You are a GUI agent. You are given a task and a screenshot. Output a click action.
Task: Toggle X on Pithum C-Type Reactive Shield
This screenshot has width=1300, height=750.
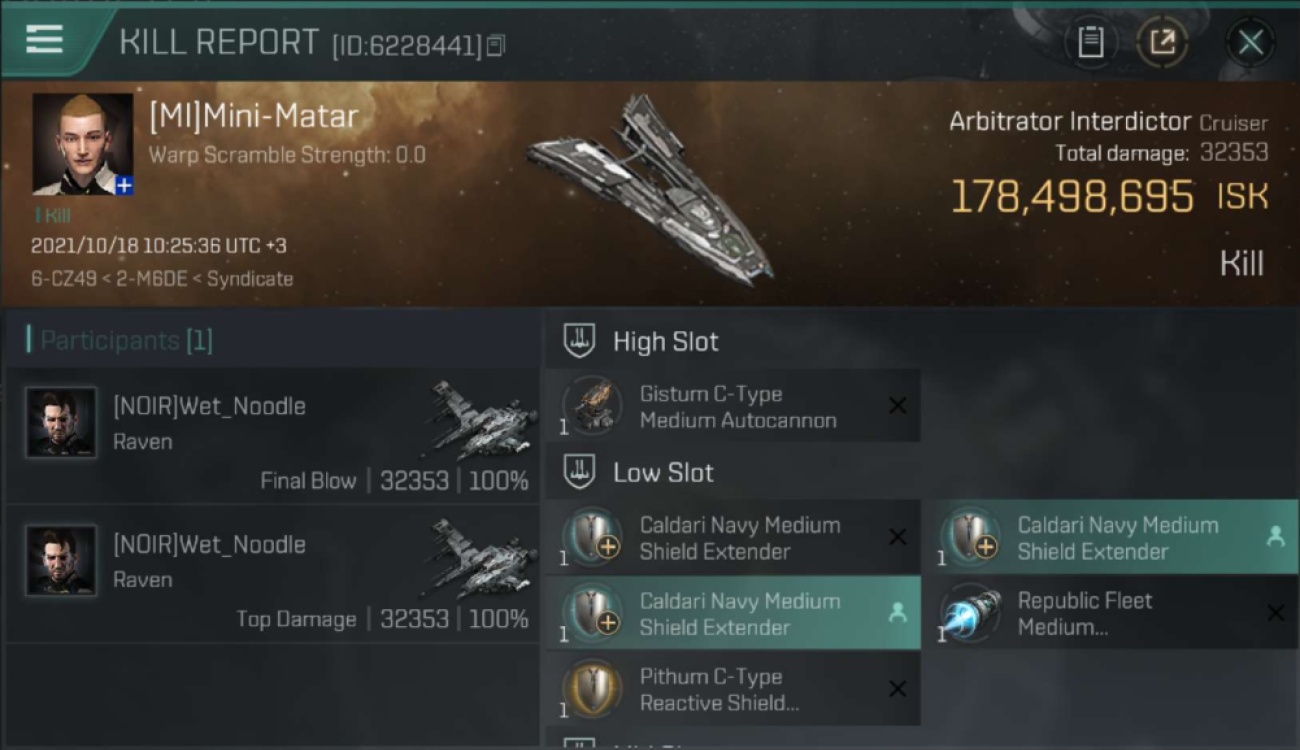pyautogui.click(x=897, y=688)
